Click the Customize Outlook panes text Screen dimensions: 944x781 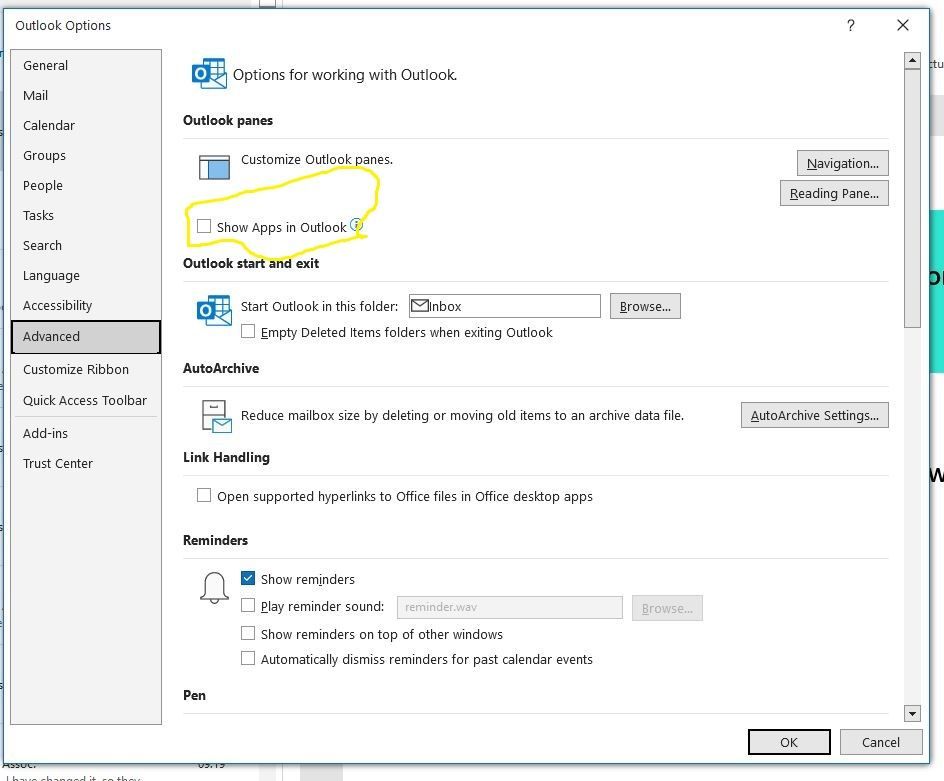pyautogui.click(x=317, y=160)
